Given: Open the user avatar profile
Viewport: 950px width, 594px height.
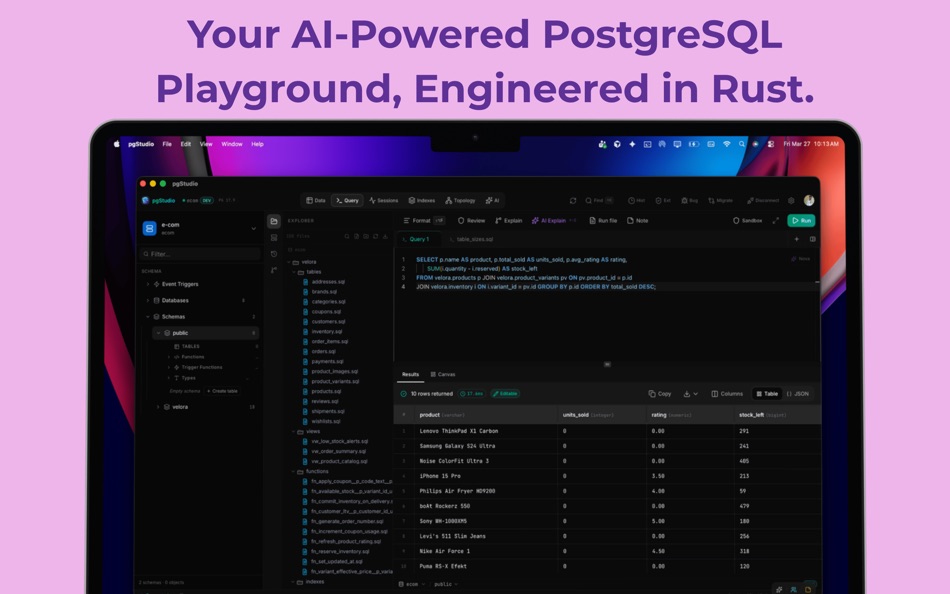Looking at the screenshot, I should [x=808, y=201].
